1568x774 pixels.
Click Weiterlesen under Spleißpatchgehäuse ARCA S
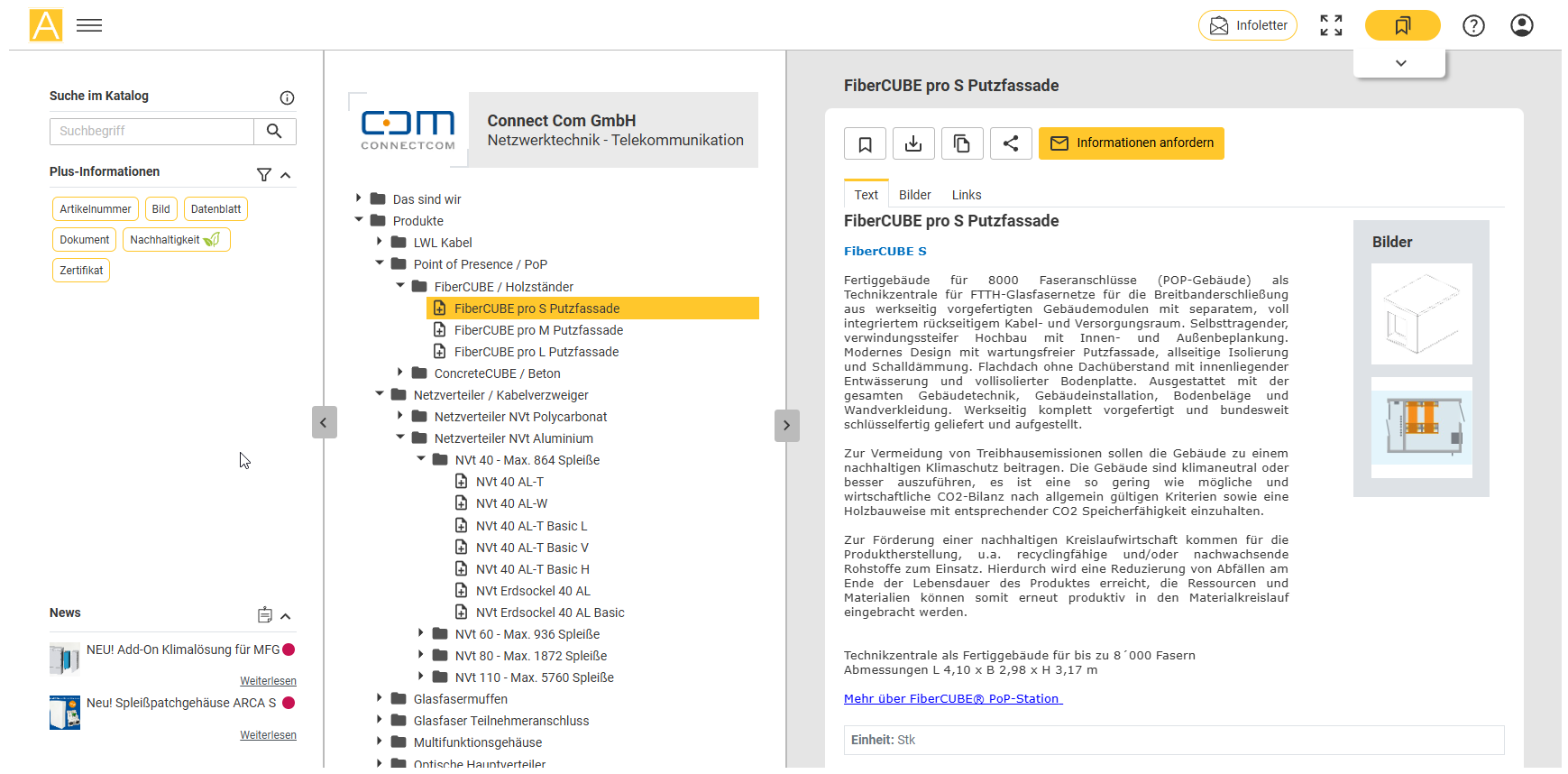pos(268,735)
